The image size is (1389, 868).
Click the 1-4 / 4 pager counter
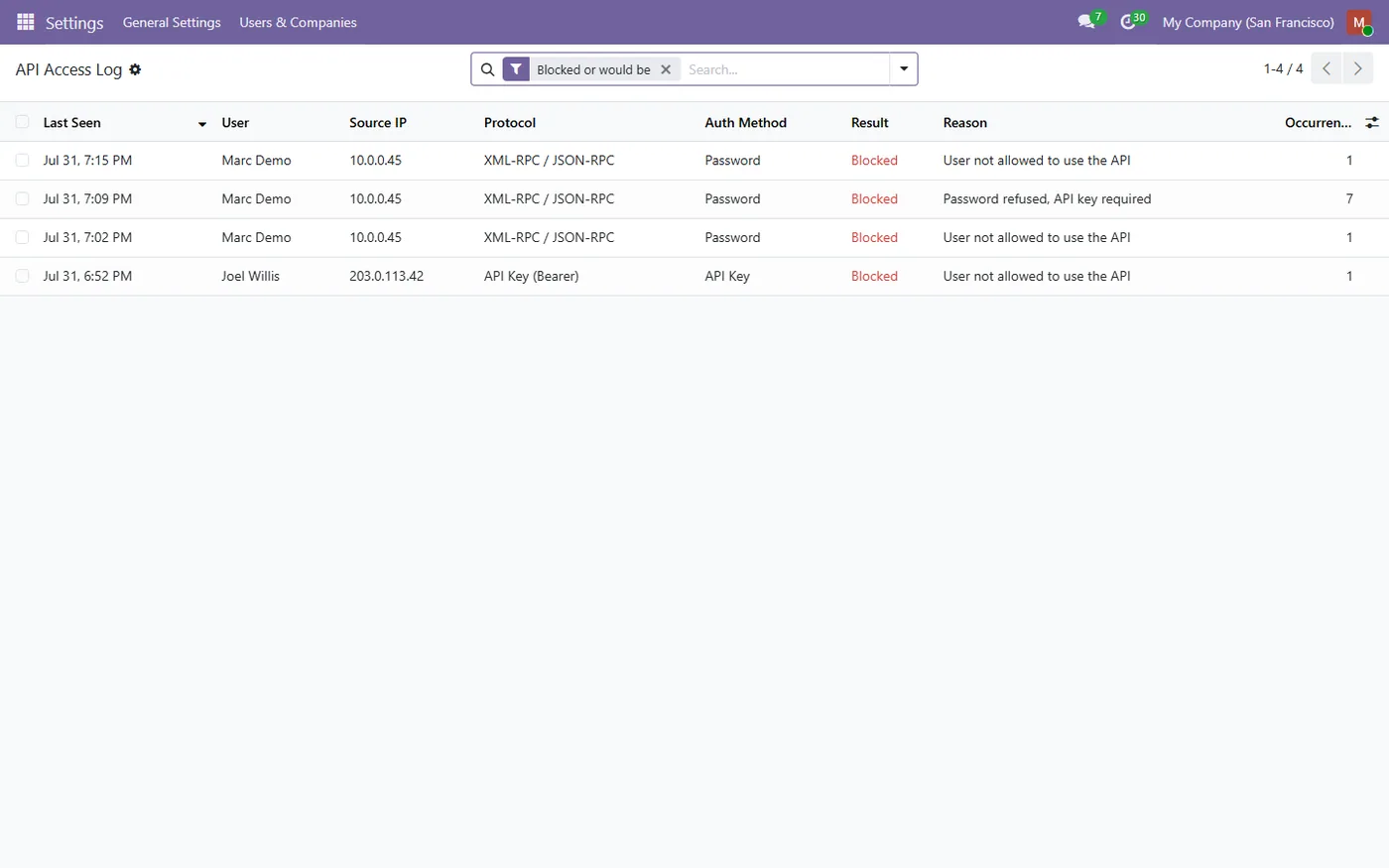pyautogui.click(x=1283, y=68)
